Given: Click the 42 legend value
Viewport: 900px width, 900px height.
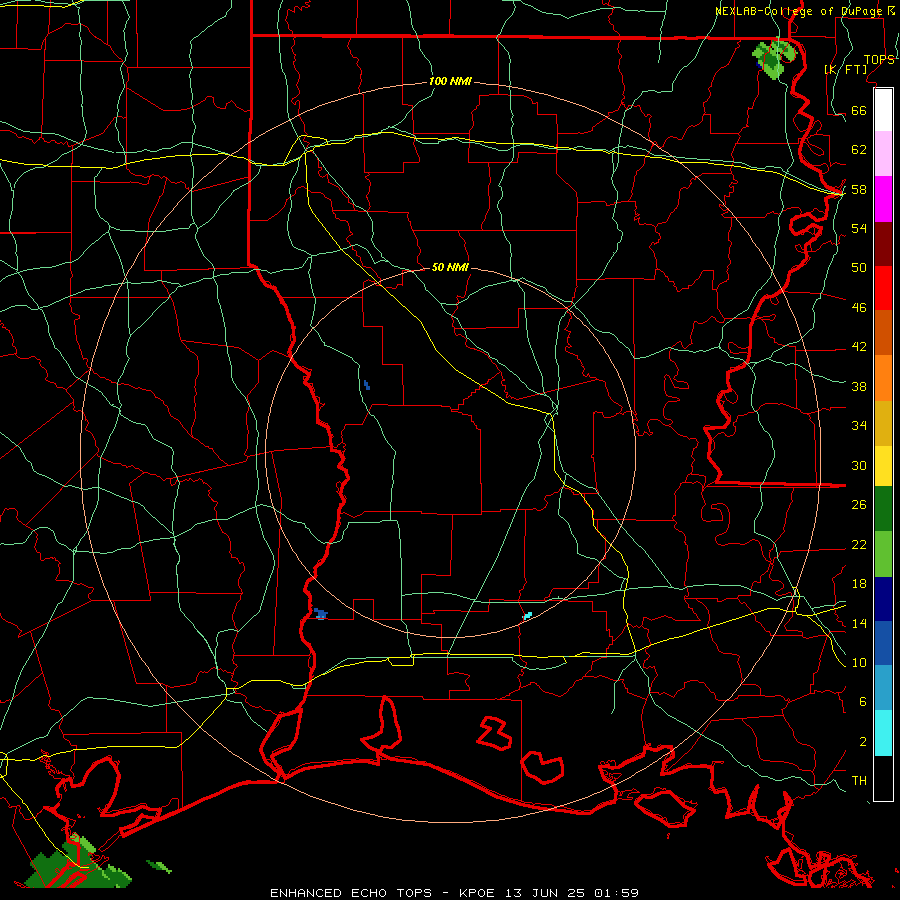Looking at the screenshot, I should click(x=859, y=346).
